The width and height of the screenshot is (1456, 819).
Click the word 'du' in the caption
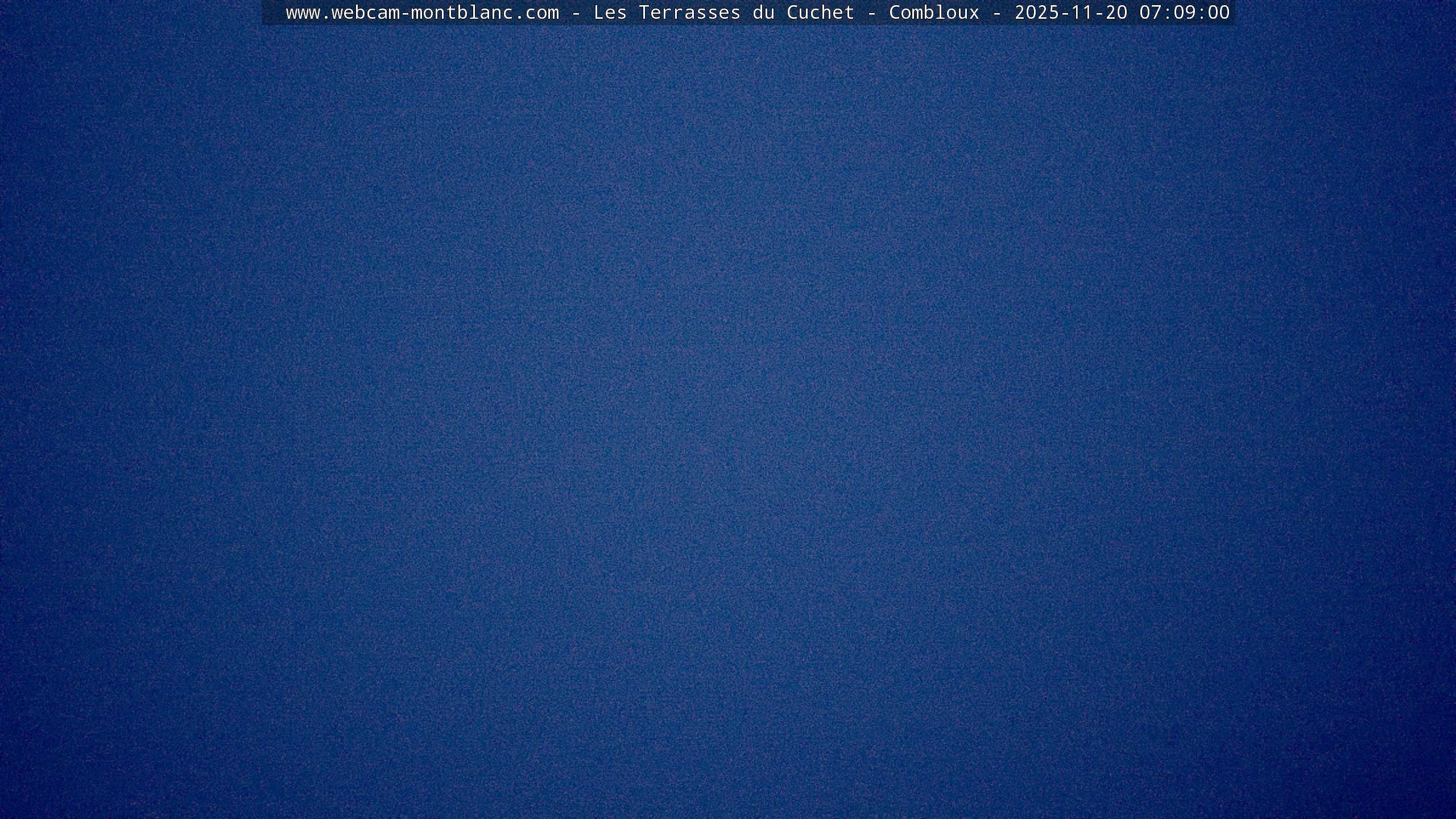763,13
